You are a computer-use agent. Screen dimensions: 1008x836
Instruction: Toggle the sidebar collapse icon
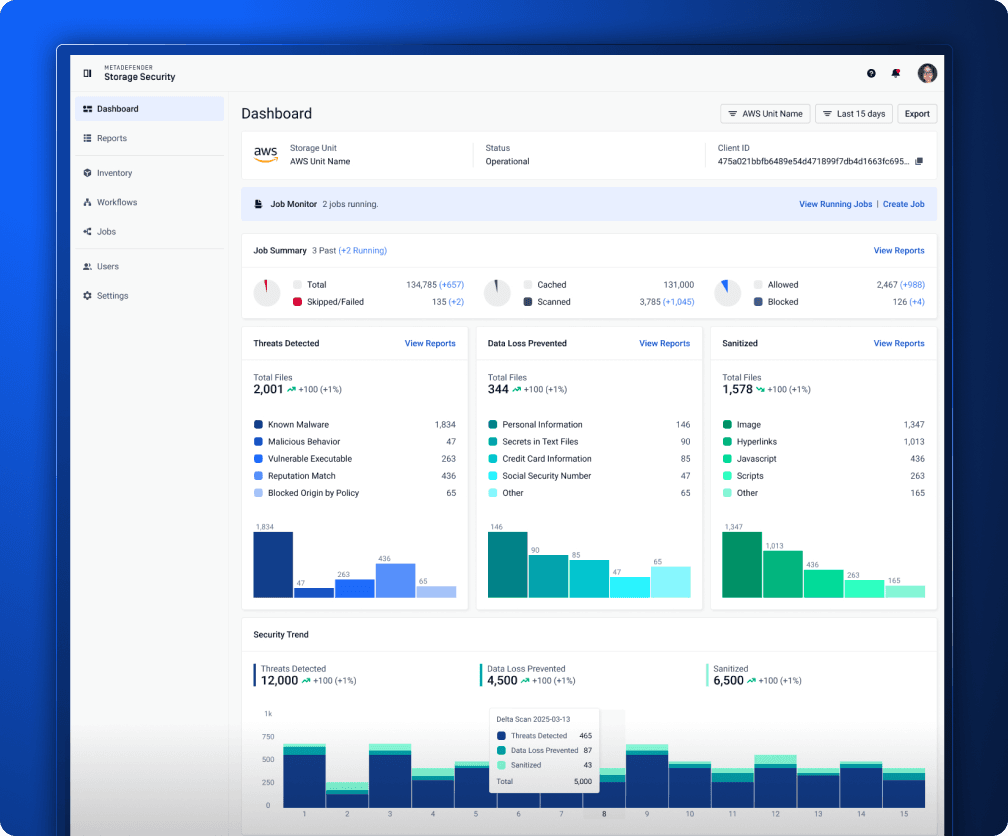(87, 73)
